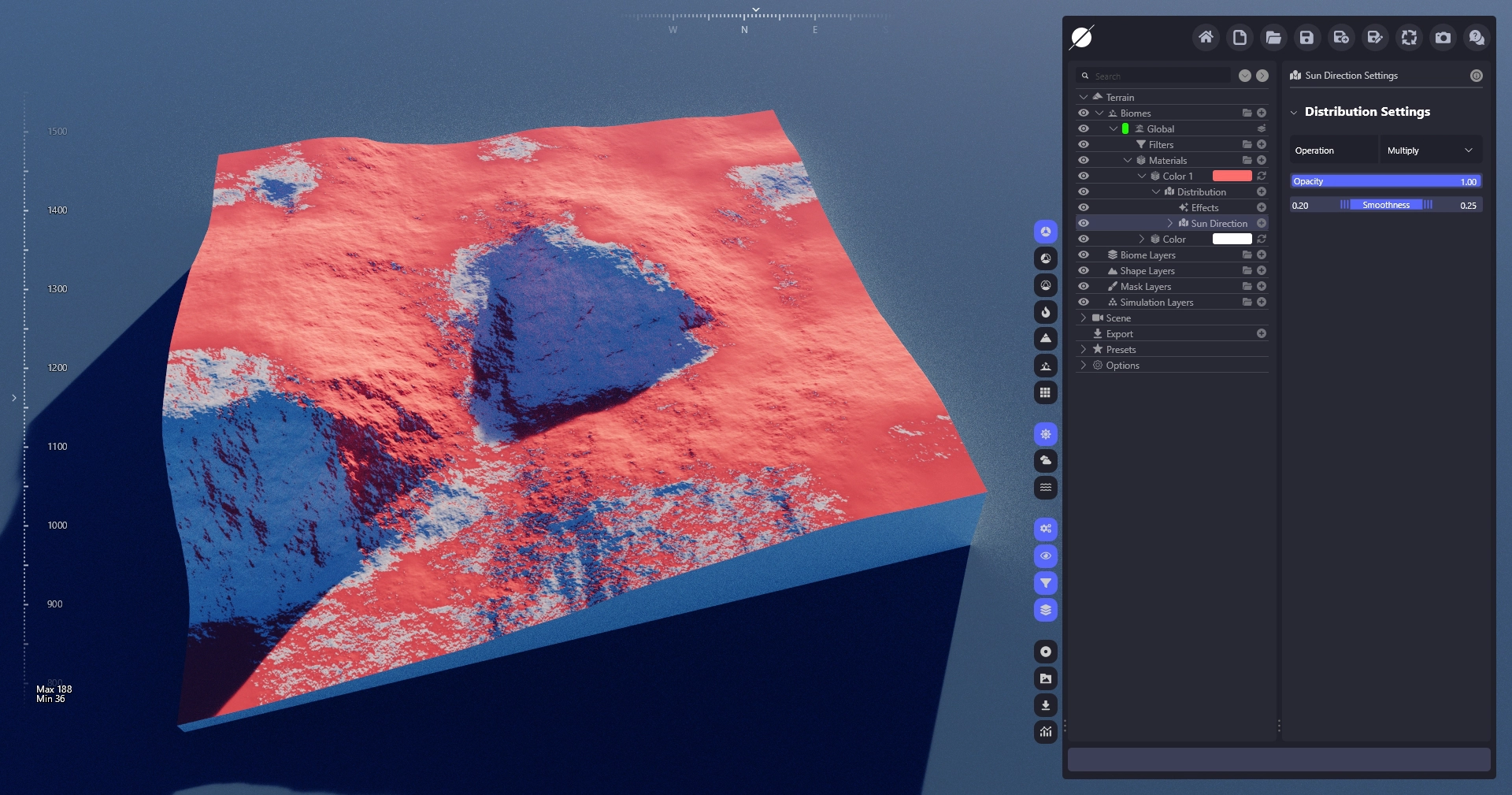The image size is (1512, 795).
Task: Click into the Search field
Action: [x=1159, y=76]
